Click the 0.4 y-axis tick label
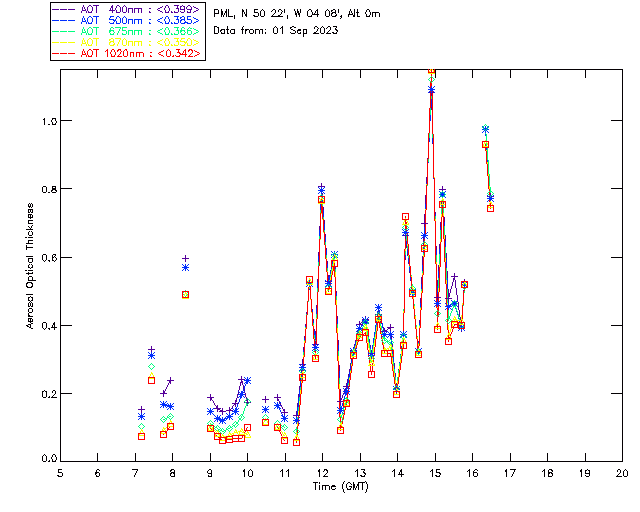640x512 pixels. click(x=49, y=326)
